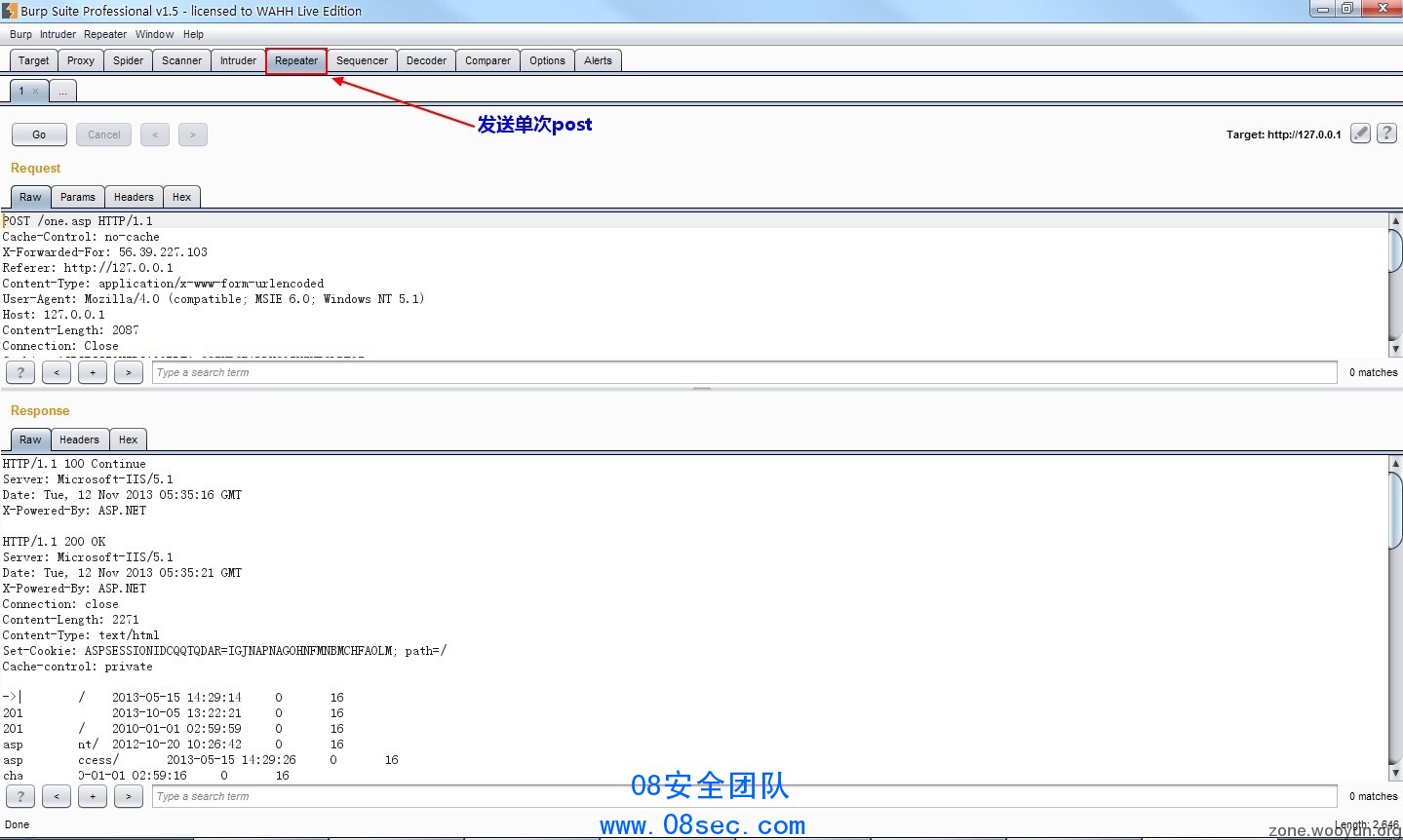The height and width of the screenshot is (840, 1403).
Task: Click response pane scrollbar up arrow
Action: click(1395, 463)
